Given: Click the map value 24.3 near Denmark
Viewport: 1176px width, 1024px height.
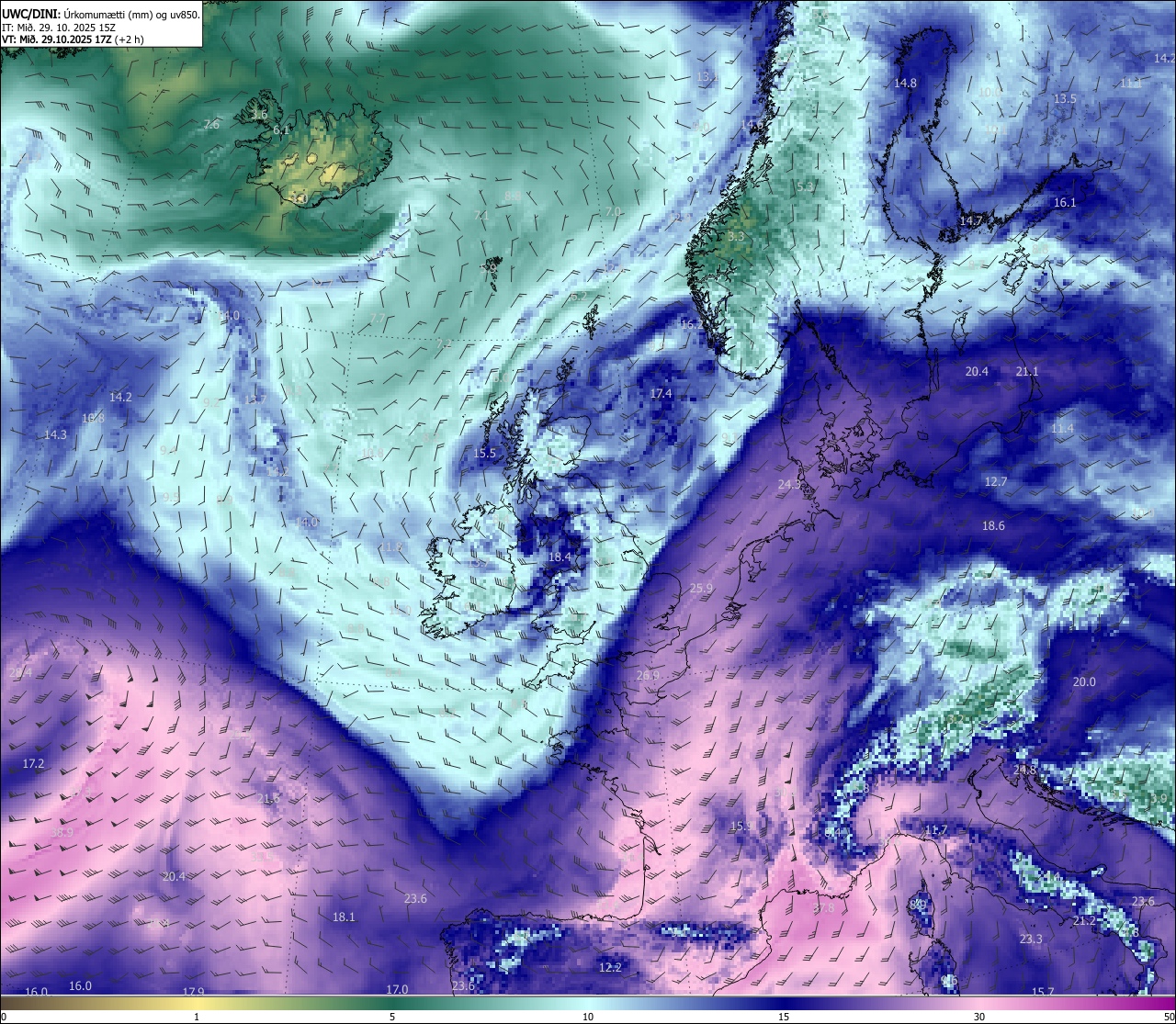Looking at the screenshot, I should (x=789, y=485).
